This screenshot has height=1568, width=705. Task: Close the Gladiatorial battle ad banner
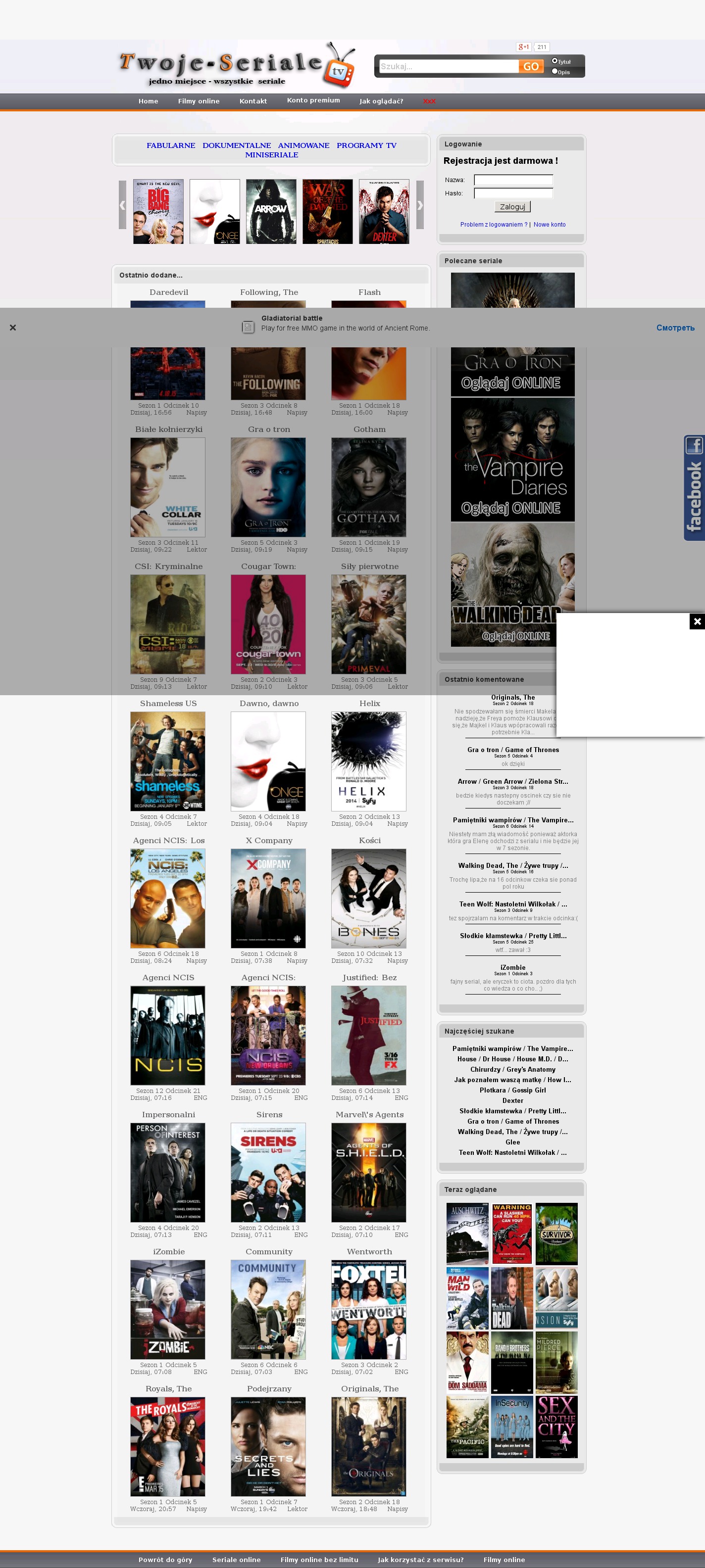click(13, 328)
